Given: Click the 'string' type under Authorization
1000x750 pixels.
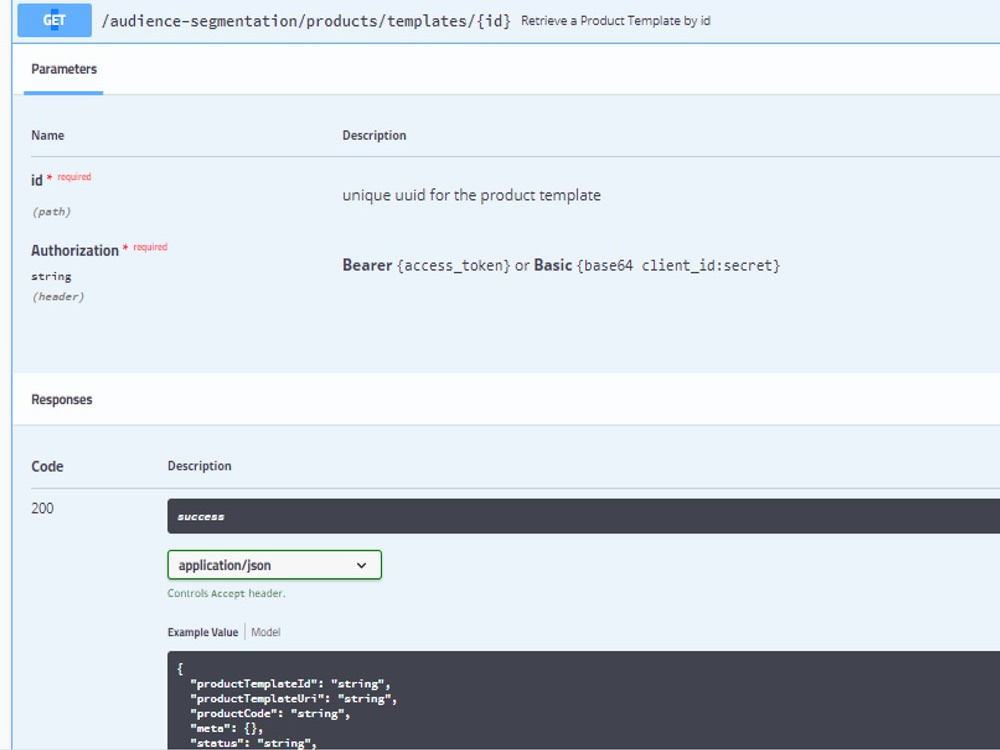Looking at the screenshot, I should pyautogui.click(x=52, y=277).
